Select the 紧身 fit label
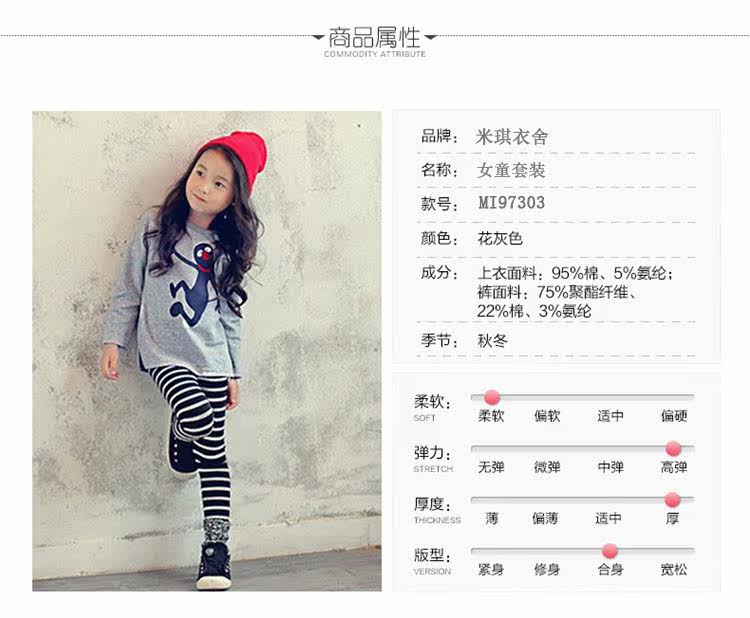This screenshot has height=618, width=750. pyautogui.click(x=491, y=569)
